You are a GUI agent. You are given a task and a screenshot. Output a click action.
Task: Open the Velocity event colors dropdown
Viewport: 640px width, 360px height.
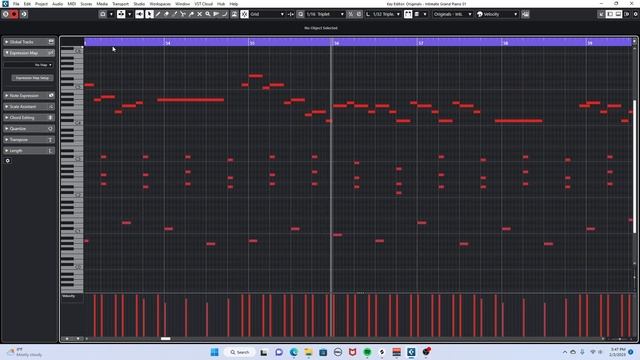tap(501, 14)
